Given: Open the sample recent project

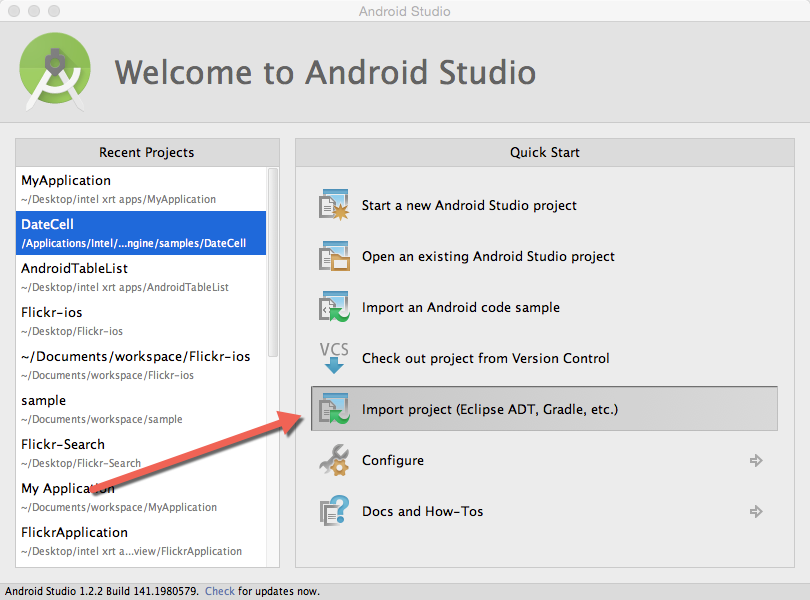Looking at the screenshot, I should (x=141, y=409).
